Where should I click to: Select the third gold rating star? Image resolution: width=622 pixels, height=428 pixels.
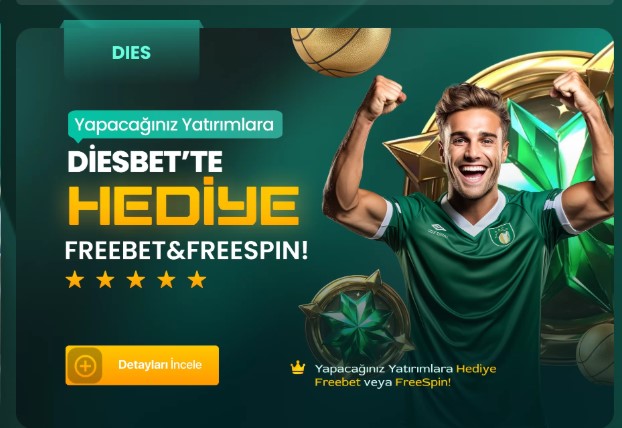tap(136, 280)
